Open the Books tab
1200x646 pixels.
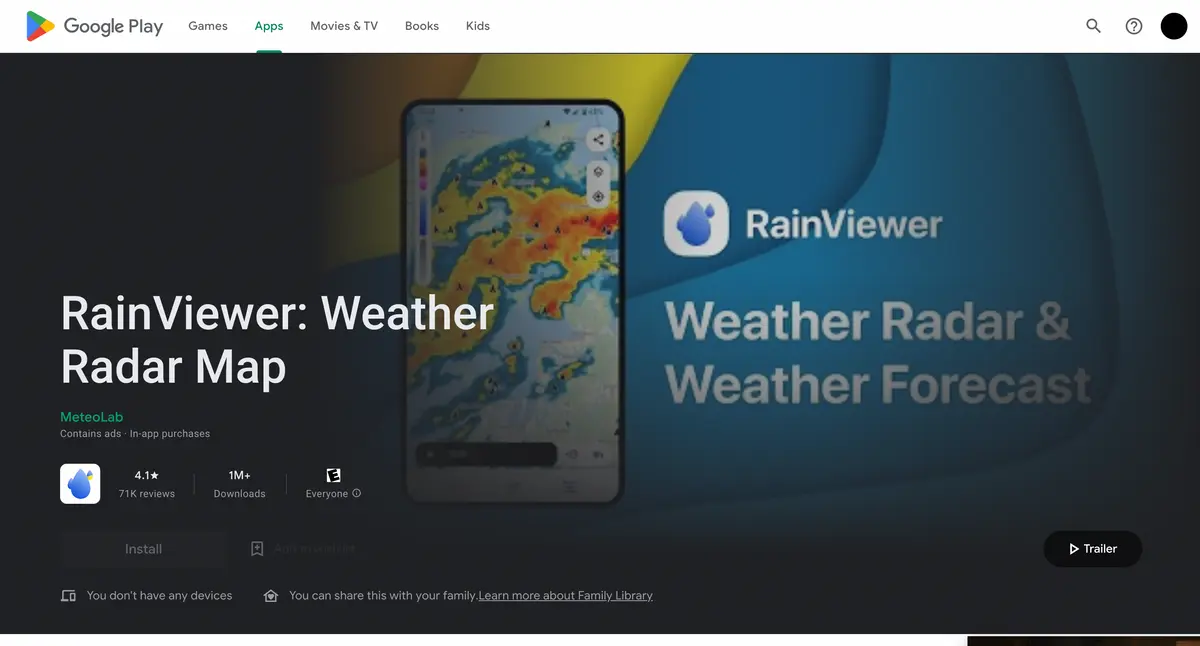(x=421, y=26)
